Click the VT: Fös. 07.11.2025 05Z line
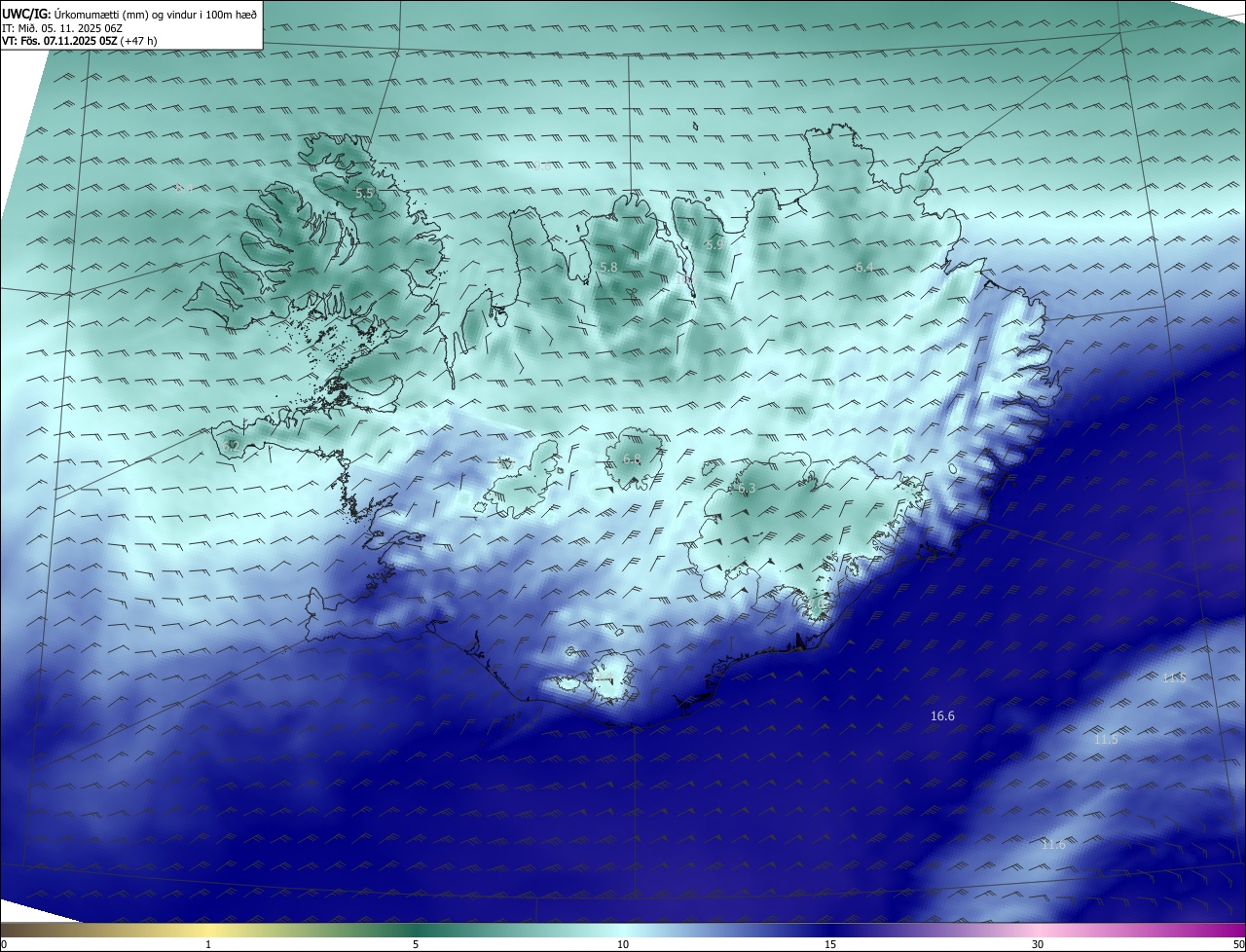 [x=80, y=41]
